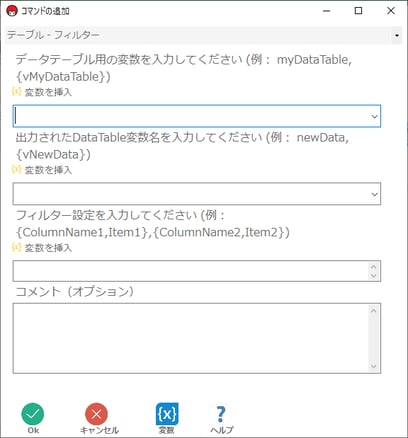408x438 pixels.
Task: Click the up arrow on comment box scrollbar
Action: [x=373, y=310]
